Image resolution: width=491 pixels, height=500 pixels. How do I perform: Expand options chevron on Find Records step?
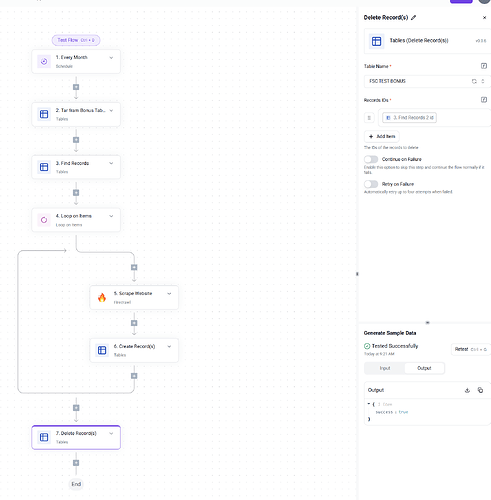pyautogui.click(x=111, y=163)
